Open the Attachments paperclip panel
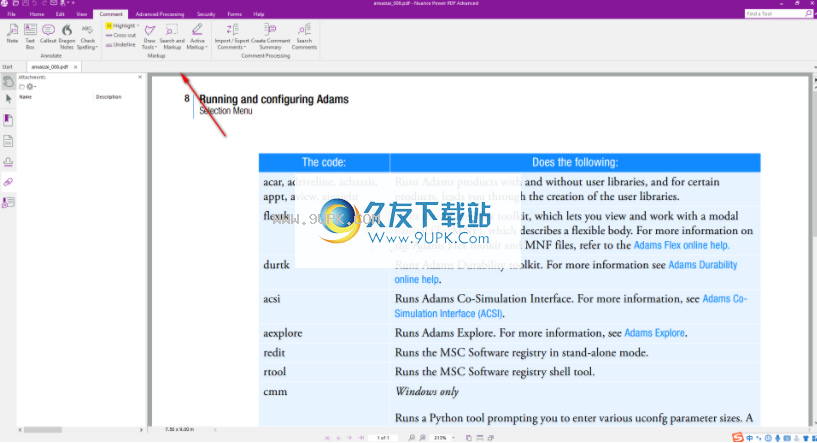The height and width of the screenshot is (443, 817). point(8,182)
